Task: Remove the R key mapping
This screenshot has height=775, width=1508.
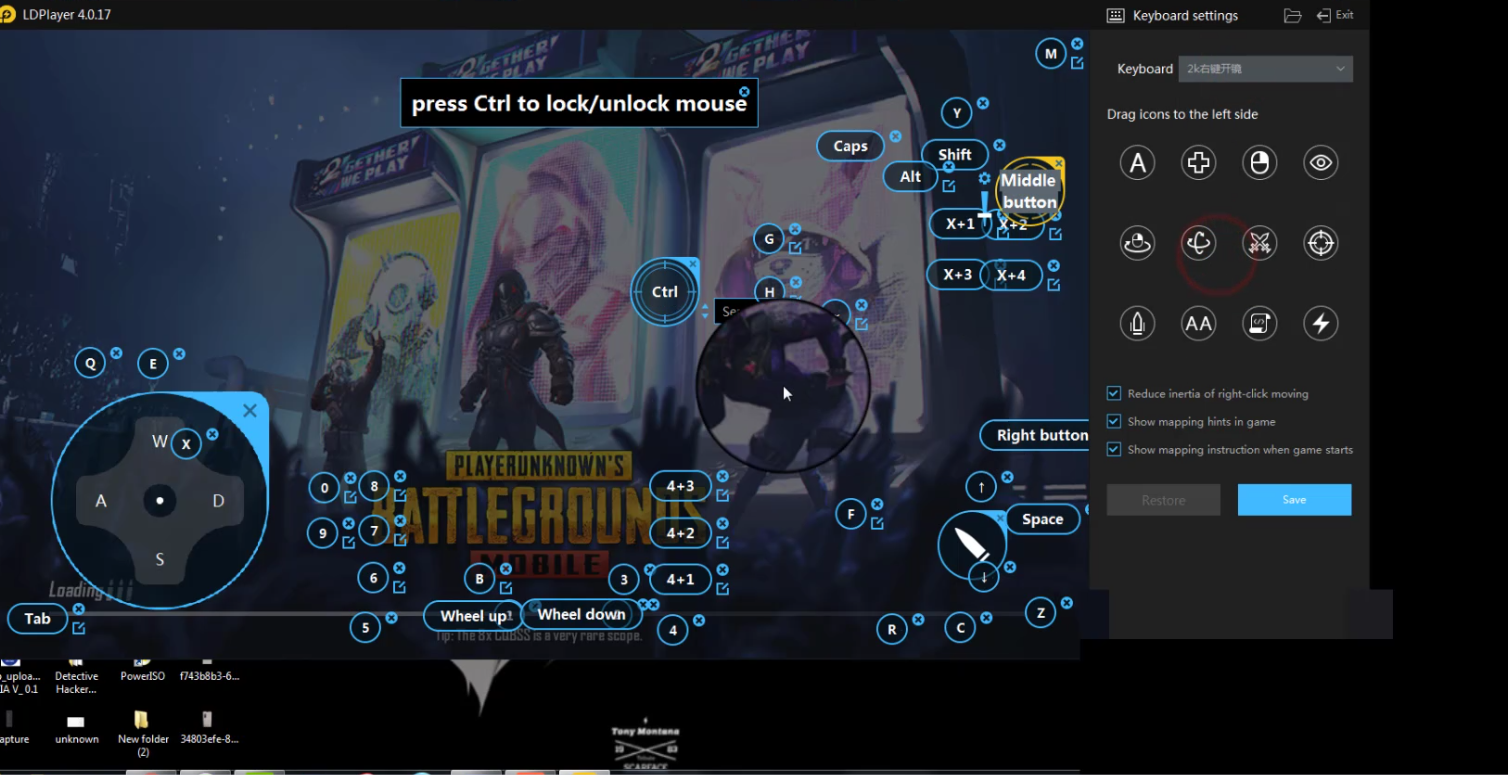Action: click(x=918, y=620)
